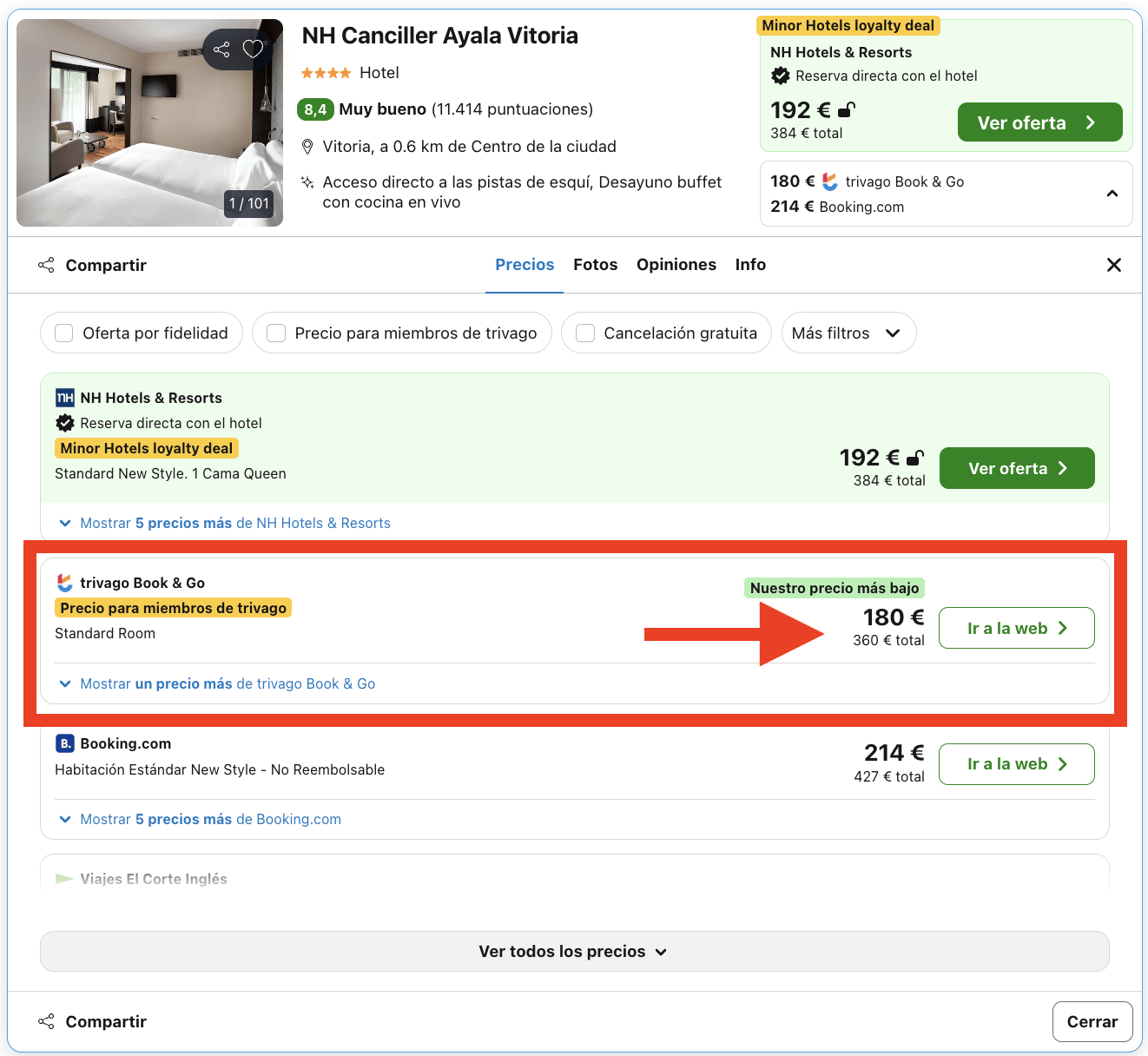1148x1056 pixels.
Task: Click the trivago Book & Go logo in the list
Action: pos(65,583)
